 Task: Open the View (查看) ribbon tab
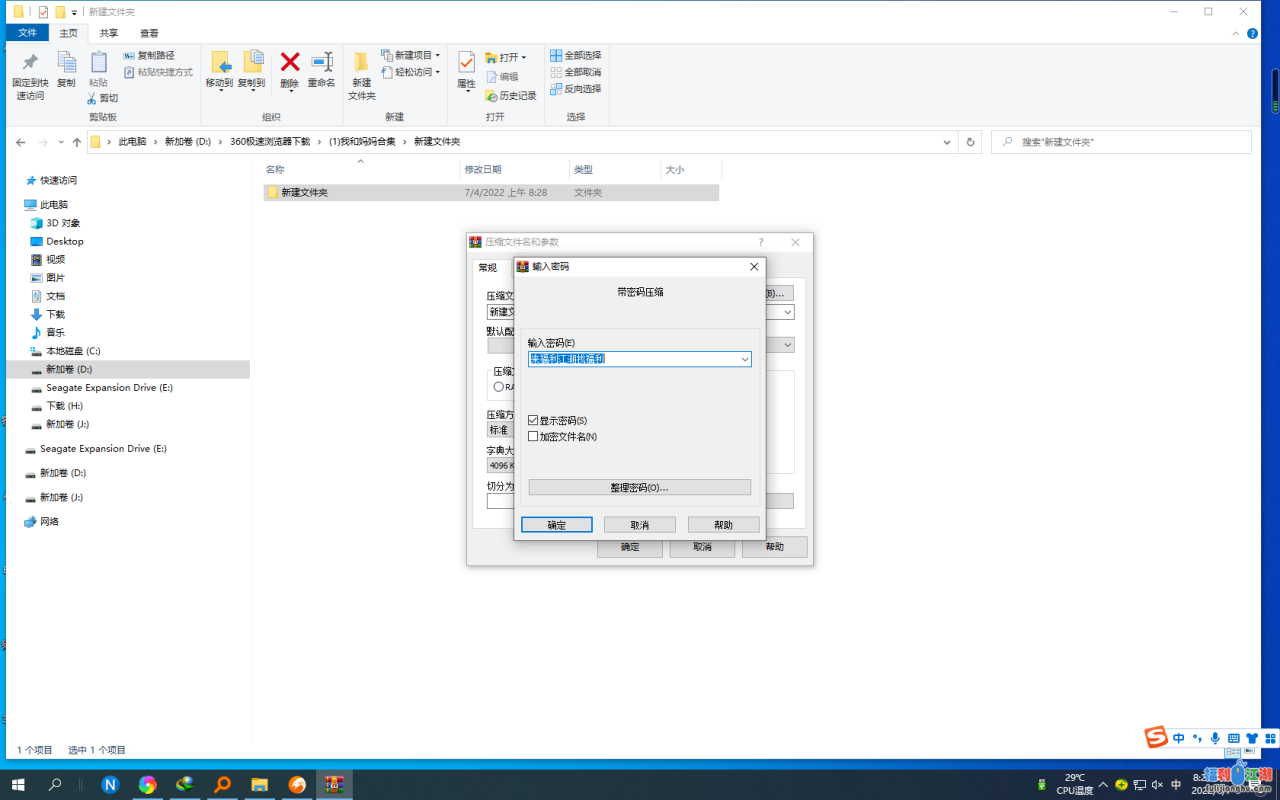[149, 33]
